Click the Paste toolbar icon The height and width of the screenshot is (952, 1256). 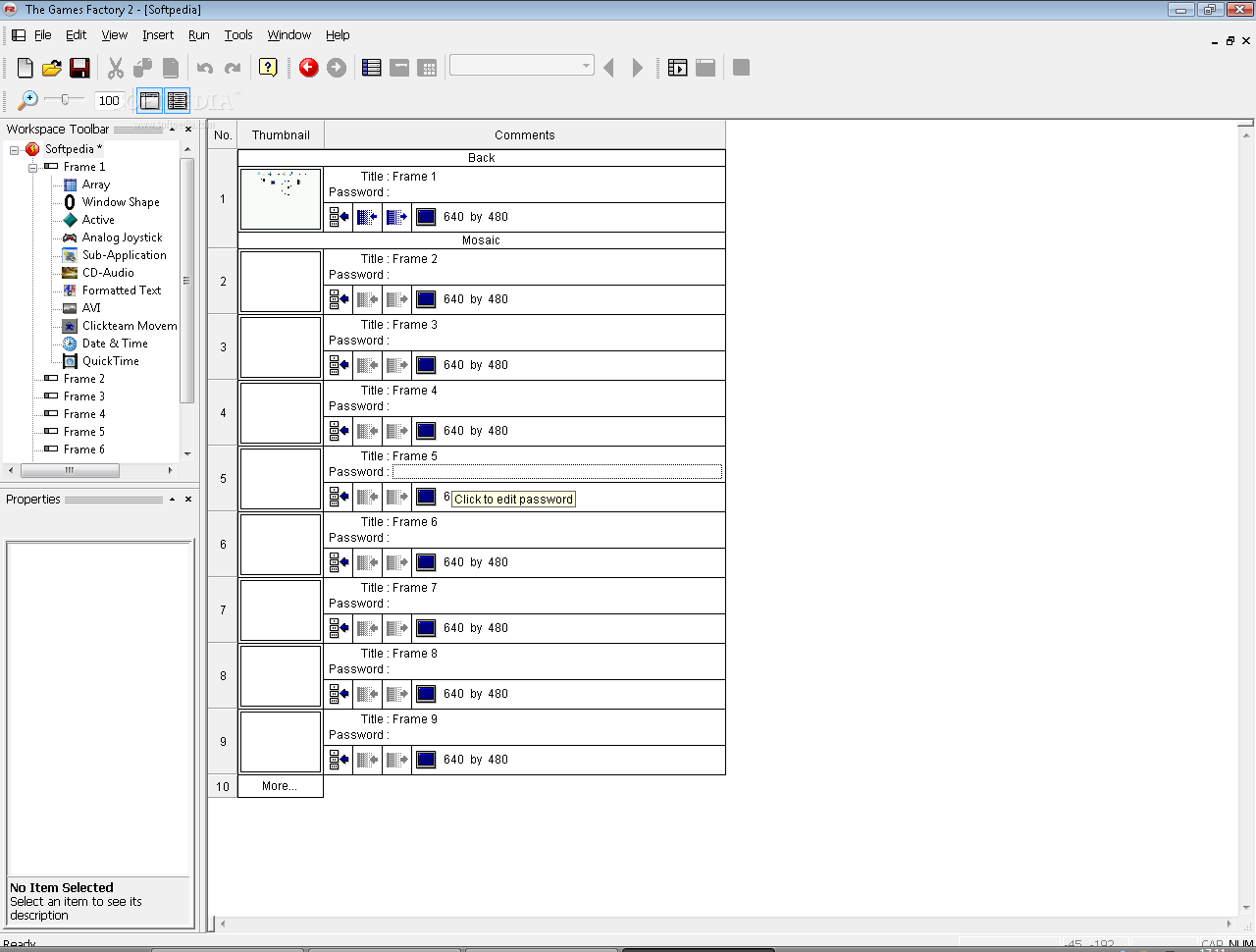pyautogui.click(x=171, y=68)
